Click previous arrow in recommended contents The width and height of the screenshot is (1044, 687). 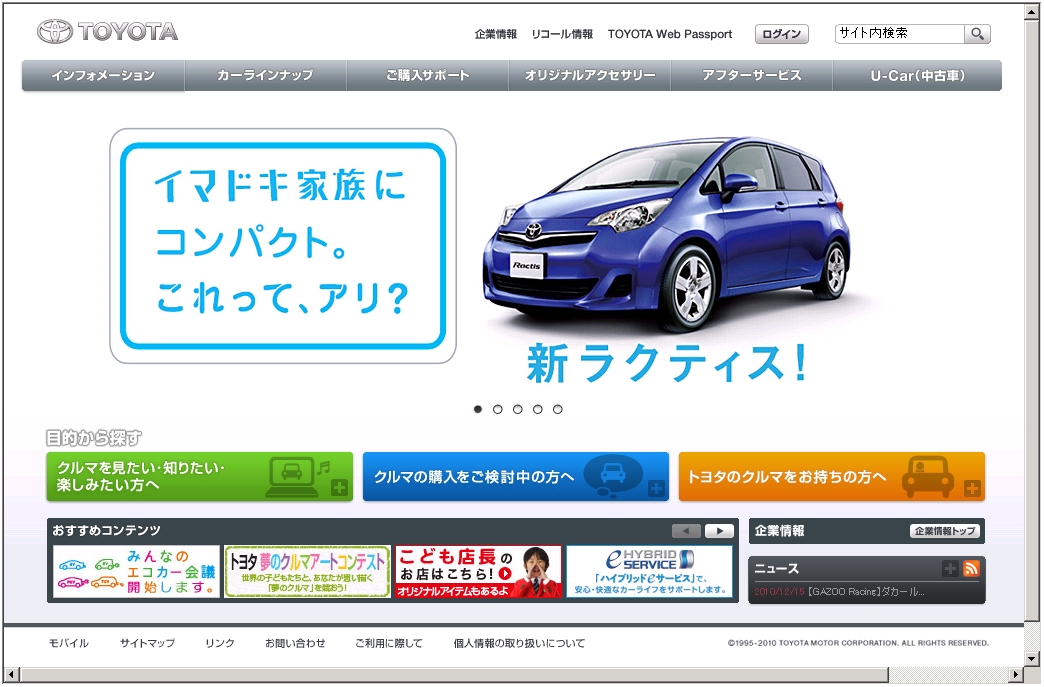coord(686,531)
